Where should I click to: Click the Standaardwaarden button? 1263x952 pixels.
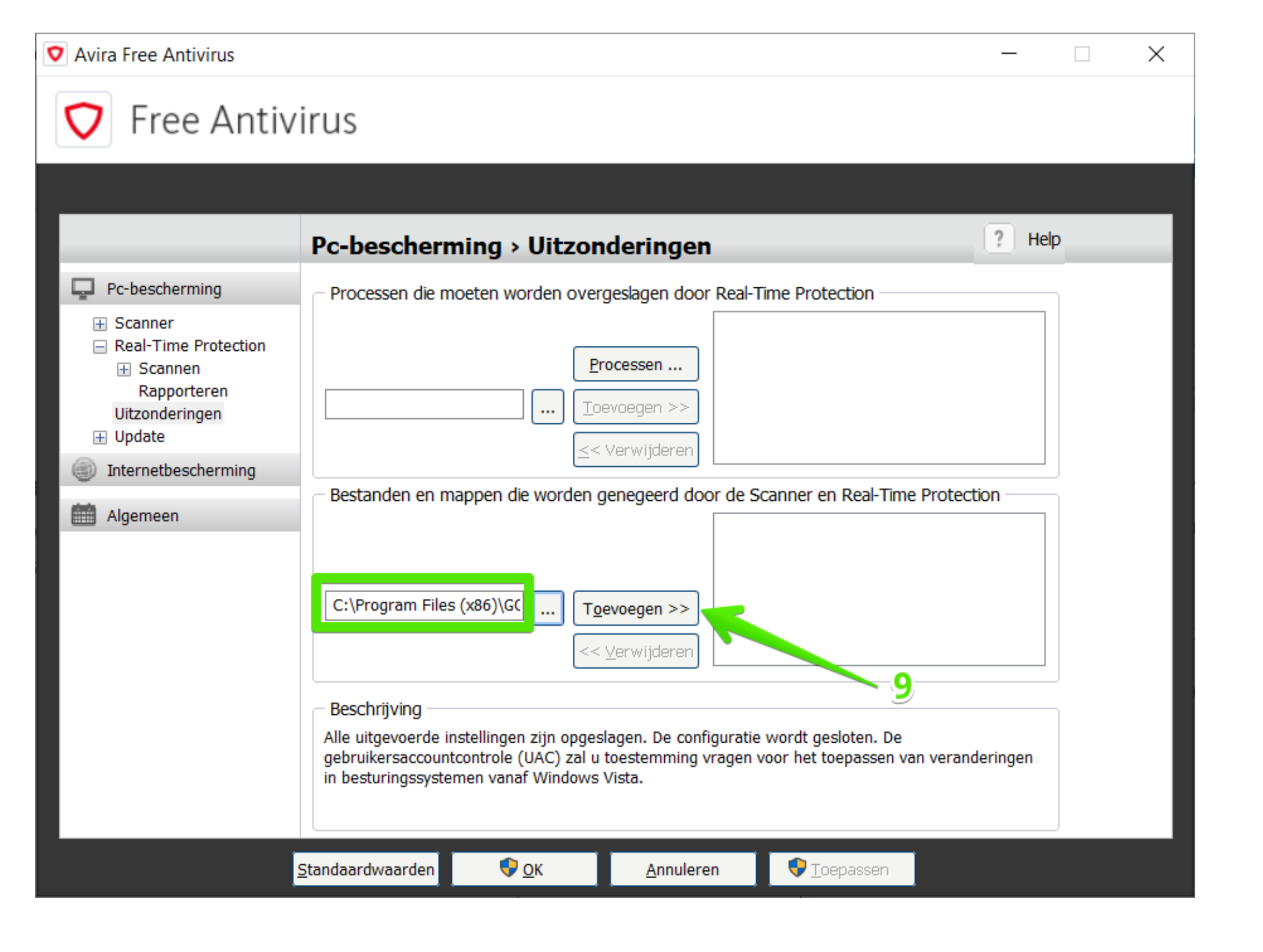(x=365, y=869)
